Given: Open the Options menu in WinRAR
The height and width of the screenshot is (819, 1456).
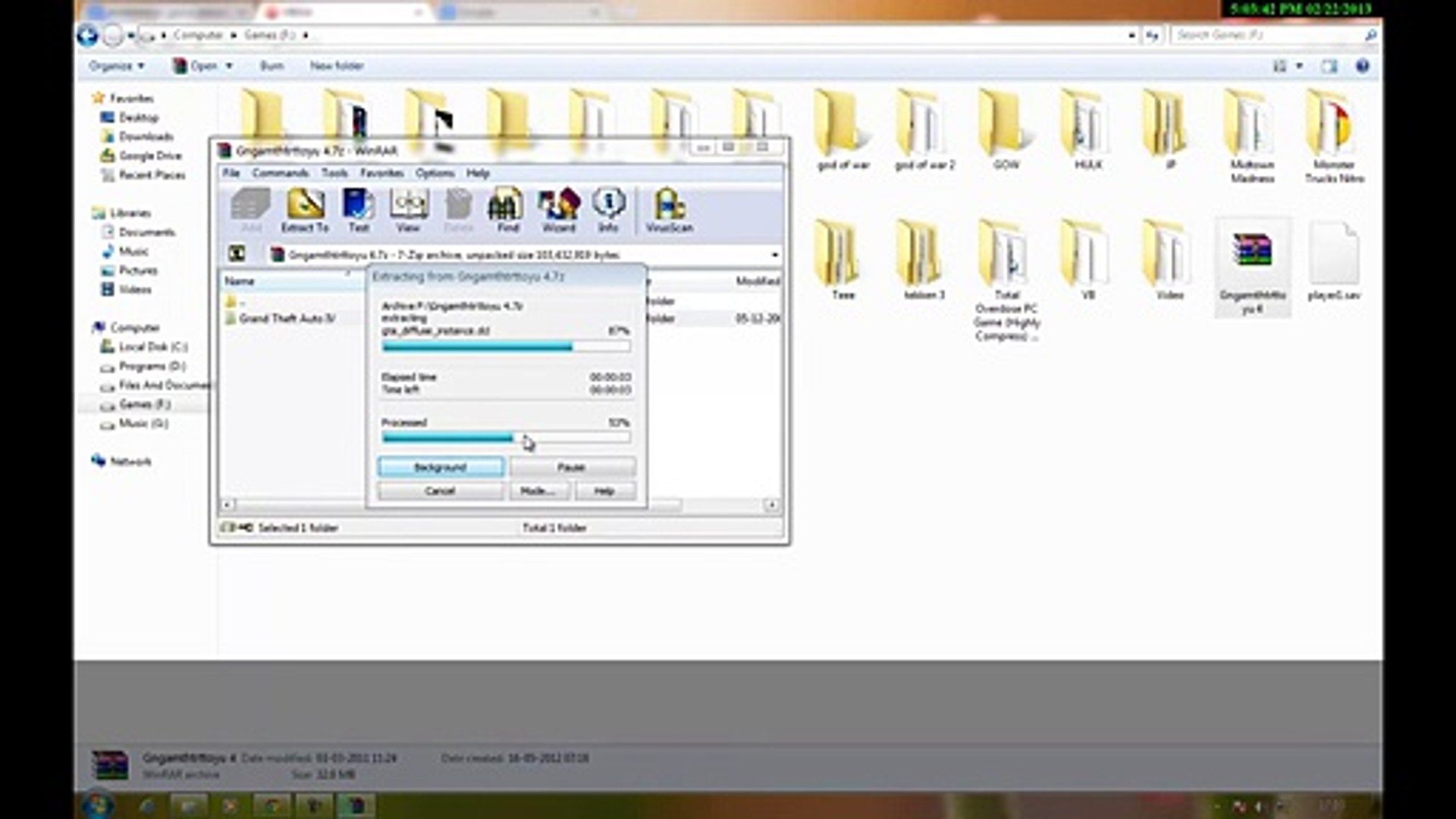Looking at the screenshot, I should (435, 173).
